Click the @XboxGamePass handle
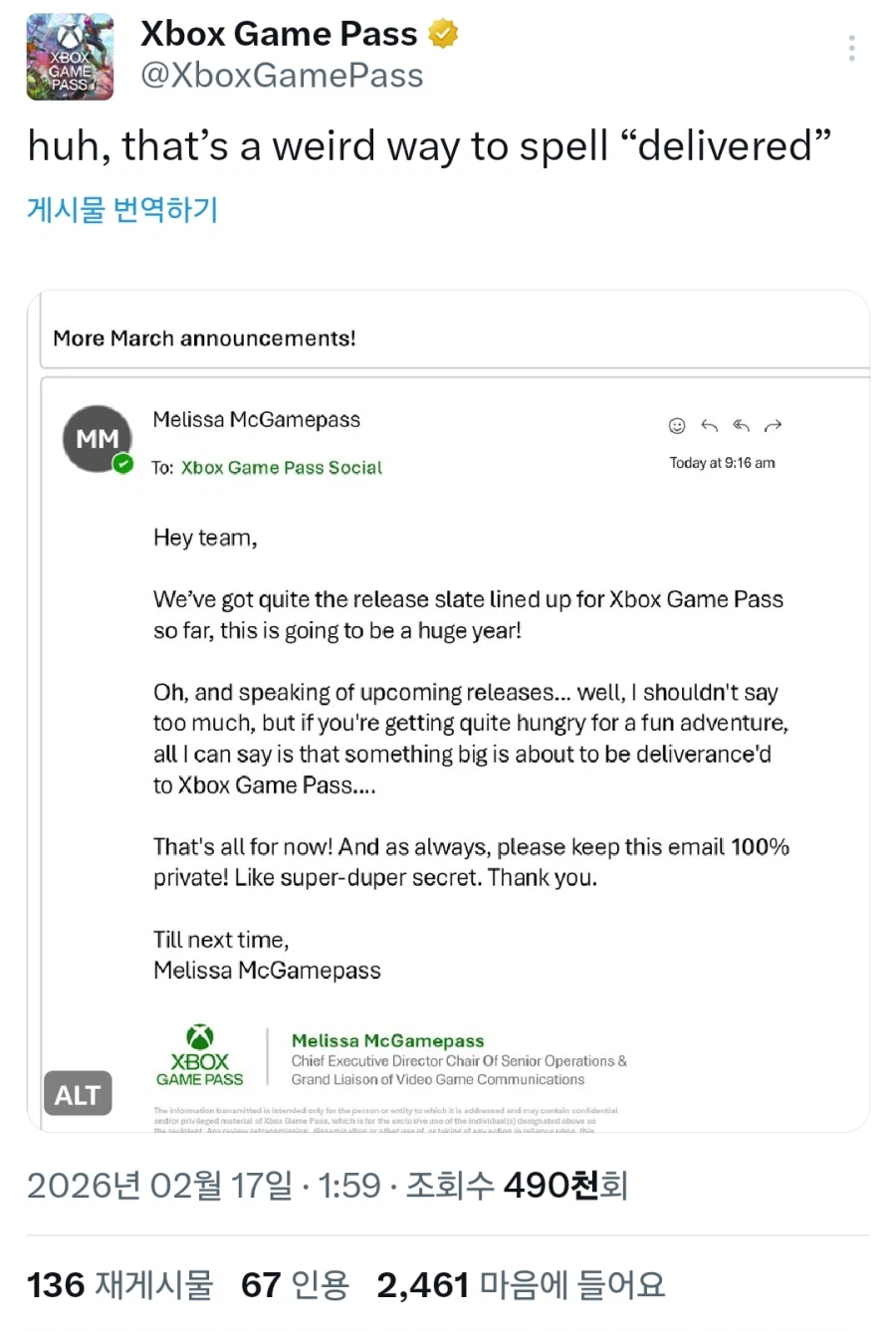 pos(282,76)
